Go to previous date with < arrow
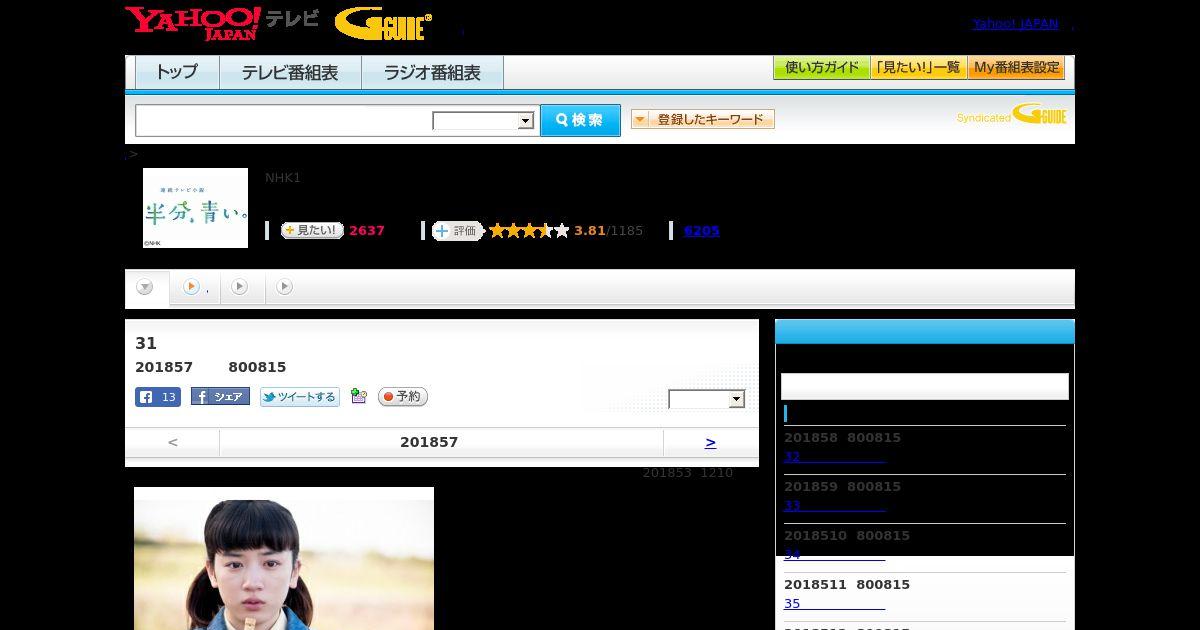 click(173, 442)
